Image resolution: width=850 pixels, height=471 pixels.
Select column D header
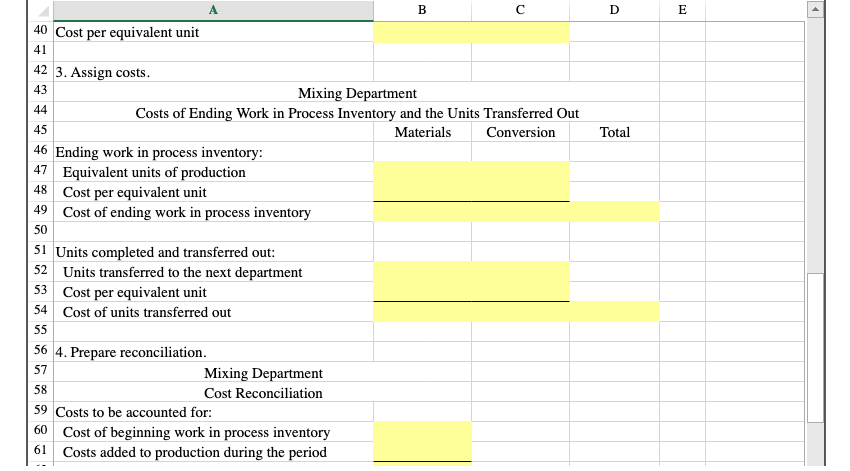[614, 10]
